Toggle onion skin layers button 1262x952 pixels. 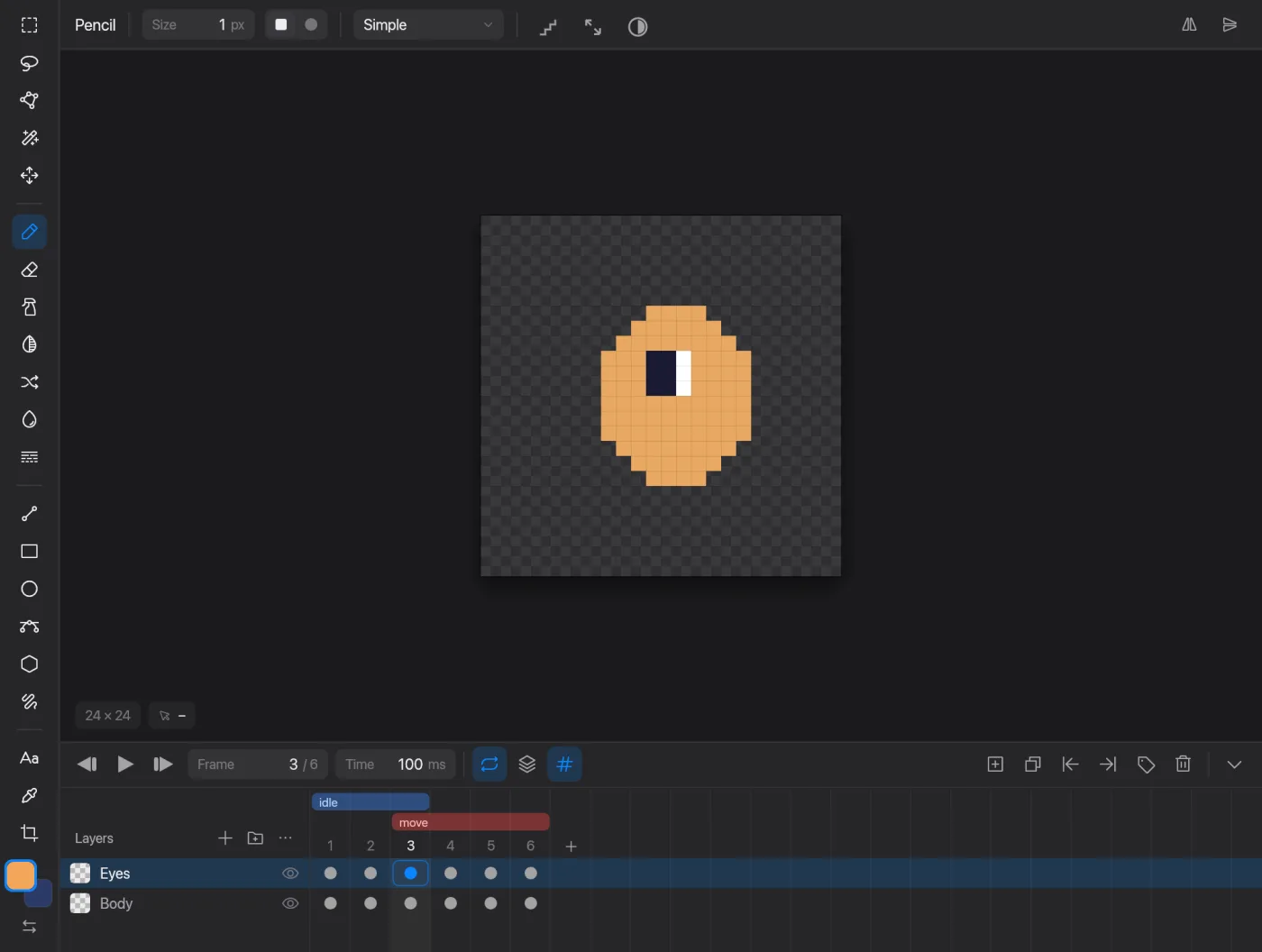[x=527, y=764]
